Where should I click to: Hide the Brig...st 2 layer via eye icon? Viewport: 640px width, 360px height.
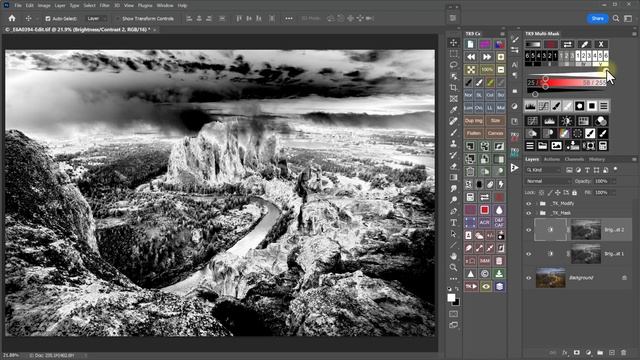coord(529,230)
